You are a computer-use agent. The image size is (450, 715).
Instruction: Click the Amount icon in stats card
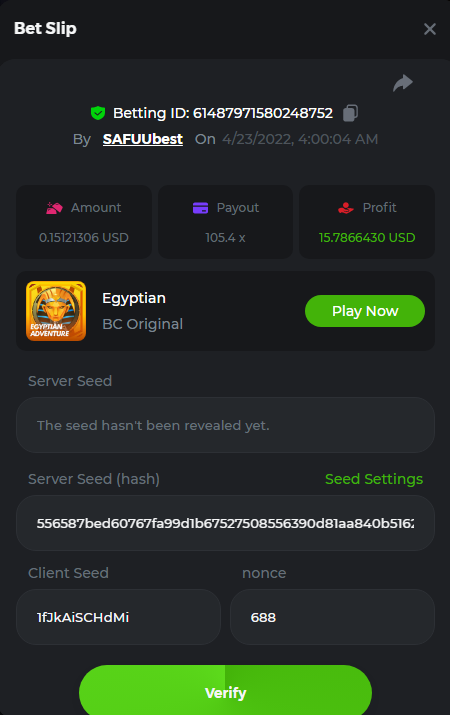point(54,208)
